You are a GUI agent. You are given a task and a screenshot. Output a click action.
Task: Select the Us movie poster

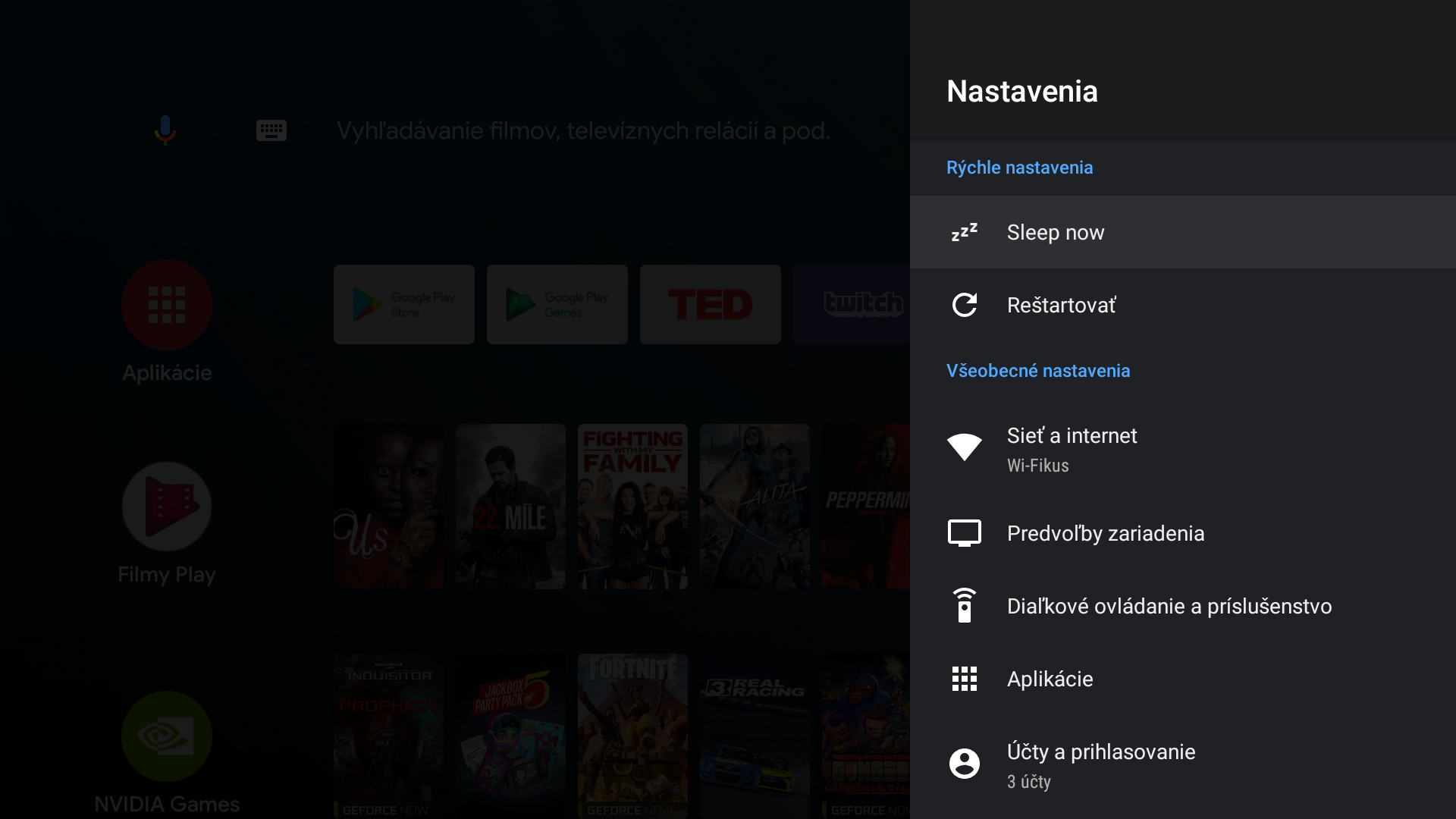389,507
